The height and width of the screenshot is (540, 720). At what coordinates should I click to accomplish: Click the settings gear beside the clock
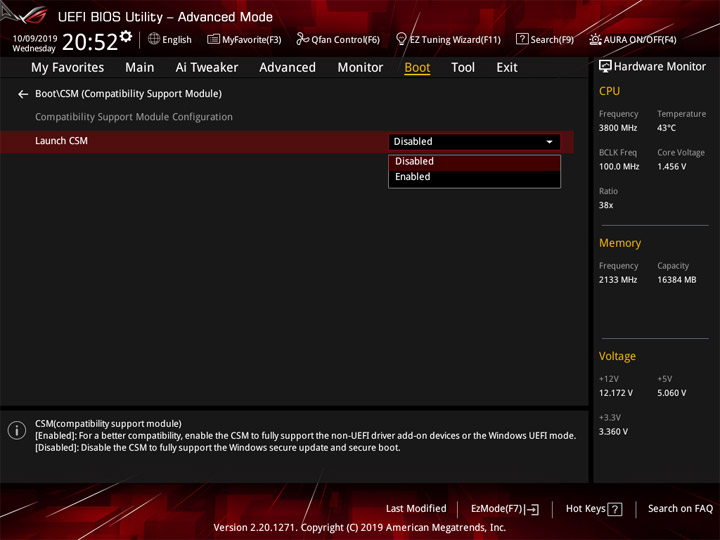point(125,36)
